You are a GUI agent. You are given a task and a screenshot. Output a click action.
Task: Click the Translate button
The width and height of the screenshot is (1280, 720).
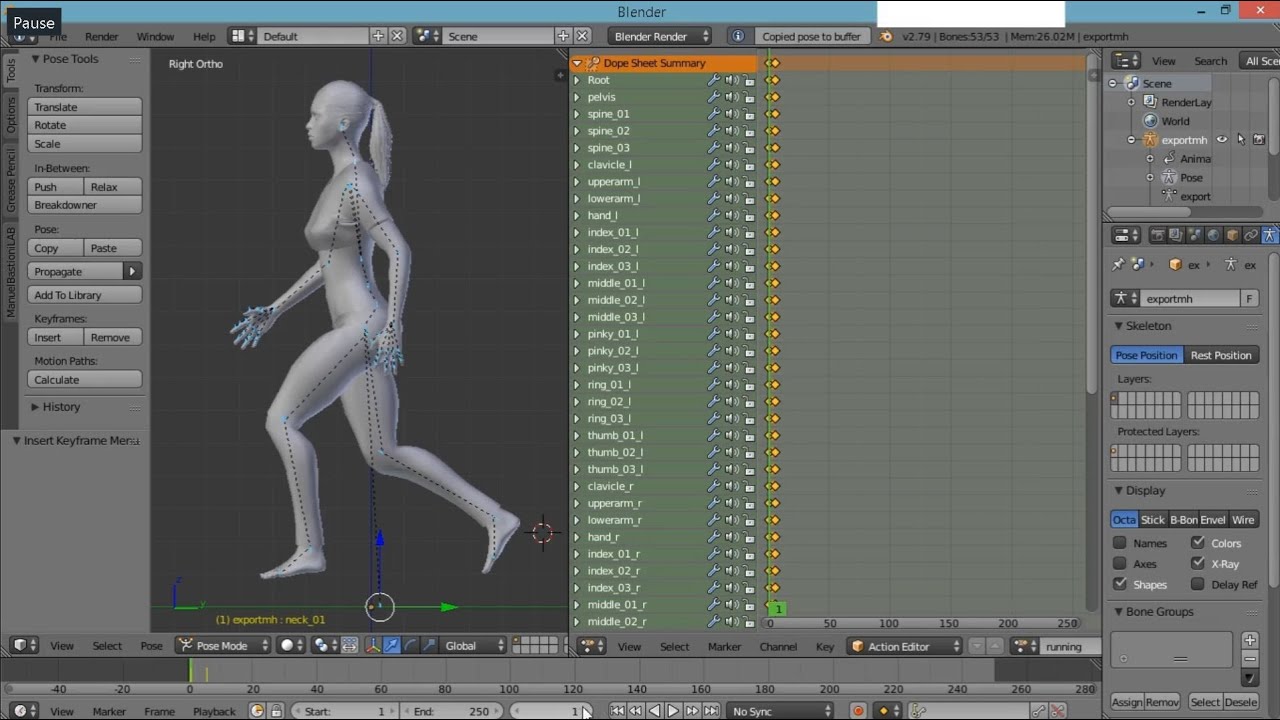tap(85, 107)
